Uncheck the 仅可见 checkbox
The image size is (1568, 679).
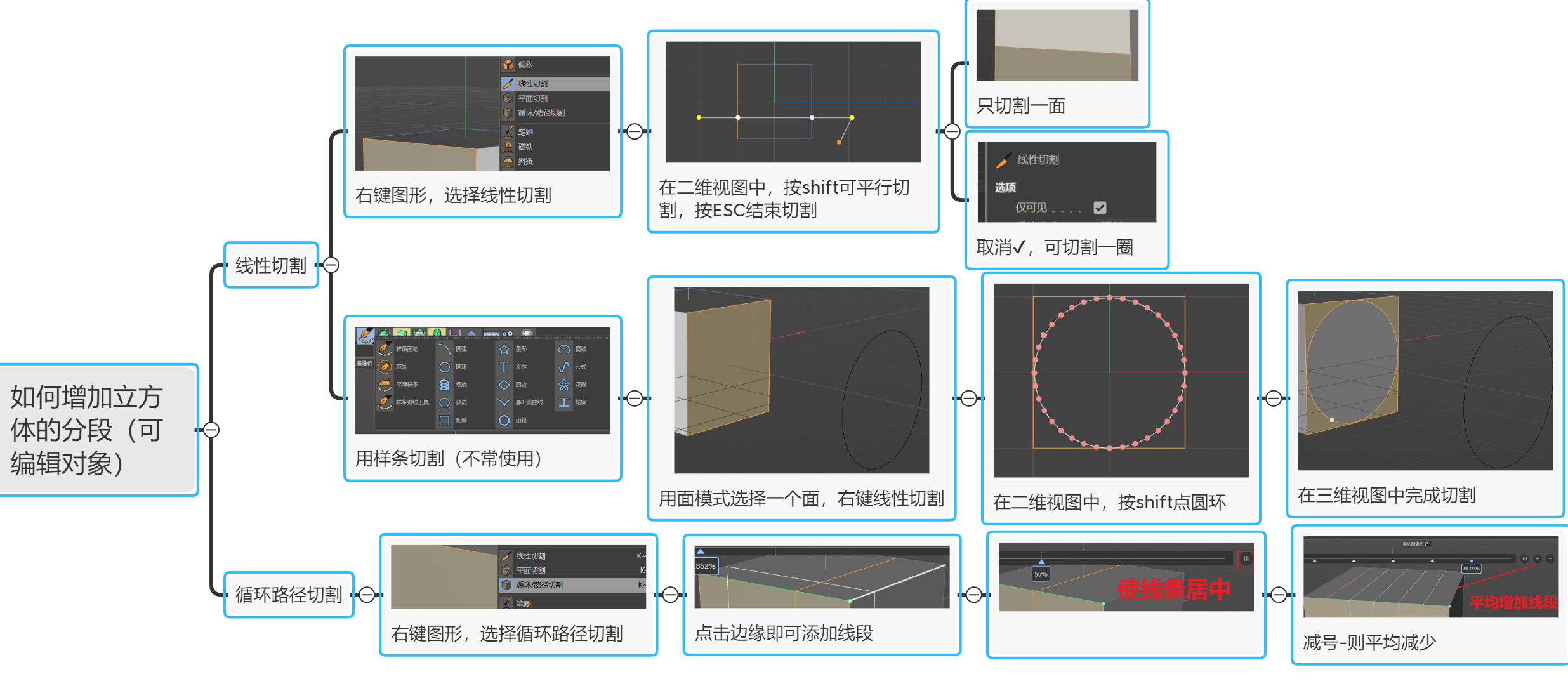click(x=1100, y=208)
